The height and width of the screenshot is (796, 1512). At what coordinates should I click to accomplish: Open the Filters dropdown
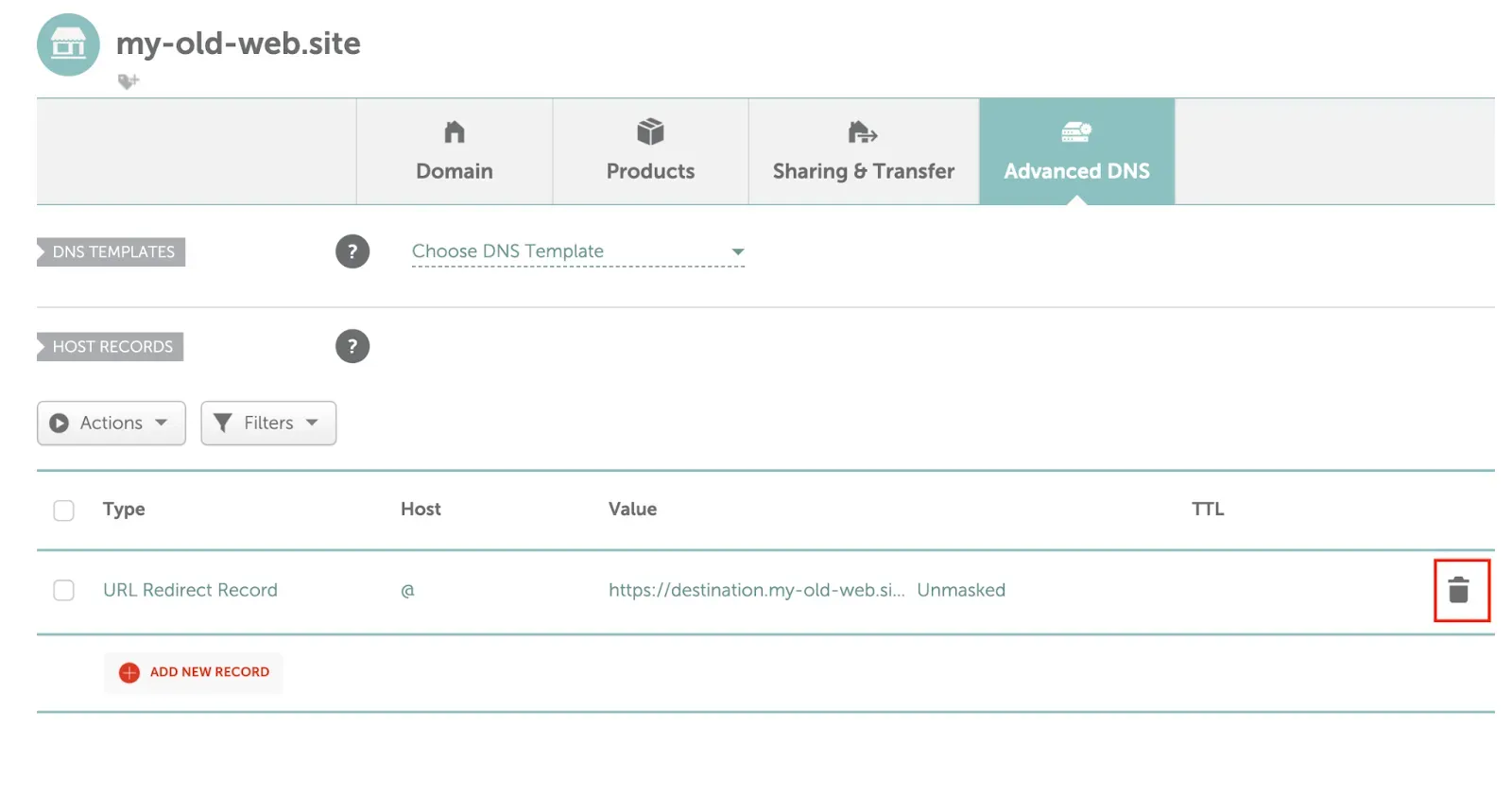[268, 423]
